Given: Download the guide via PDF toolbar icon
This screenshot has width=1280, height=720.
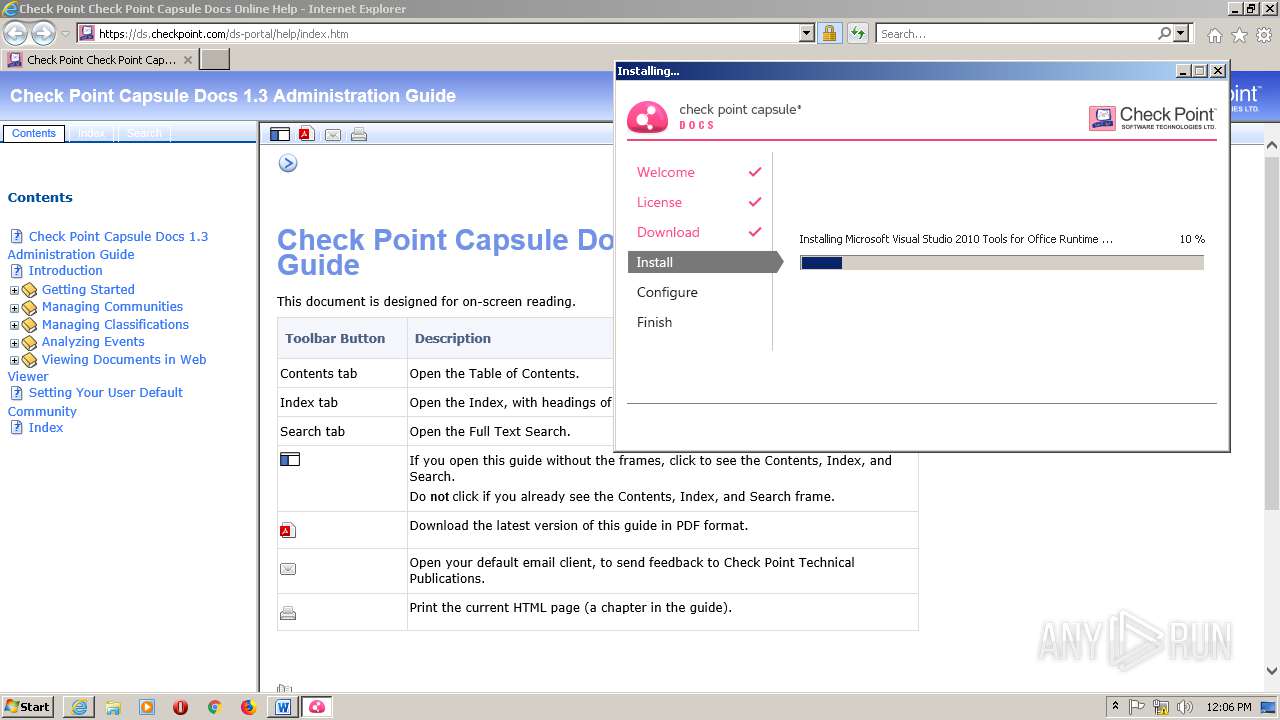Looking at the screenshot, I should coord(306,134).
